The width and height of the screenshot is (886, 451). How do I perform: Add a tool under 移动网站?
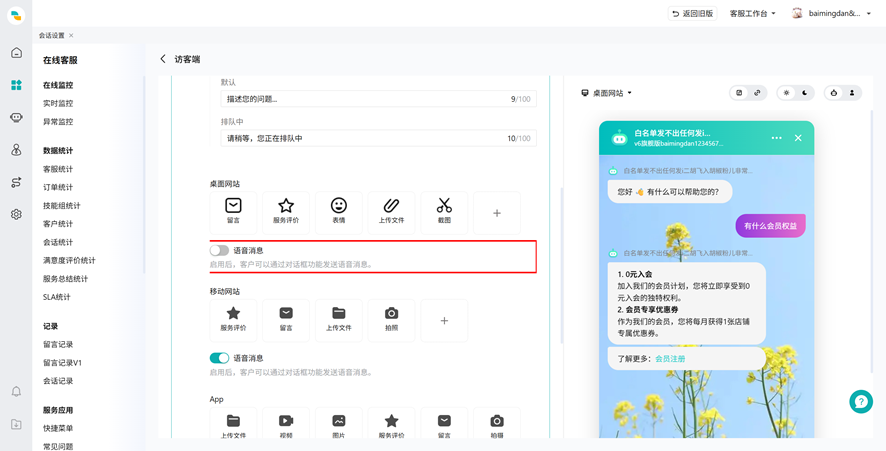coord(444,320)
